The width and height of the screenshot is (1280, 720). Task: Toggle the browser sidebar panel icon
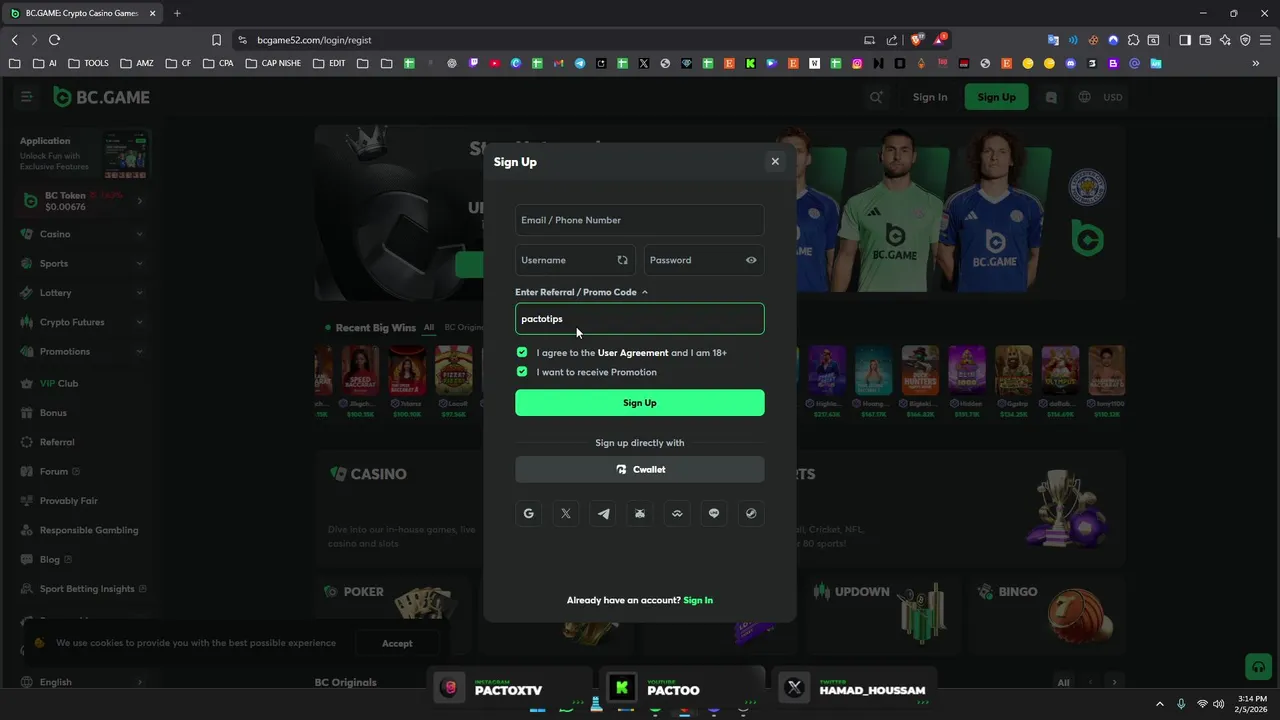tap(1185, 40)
